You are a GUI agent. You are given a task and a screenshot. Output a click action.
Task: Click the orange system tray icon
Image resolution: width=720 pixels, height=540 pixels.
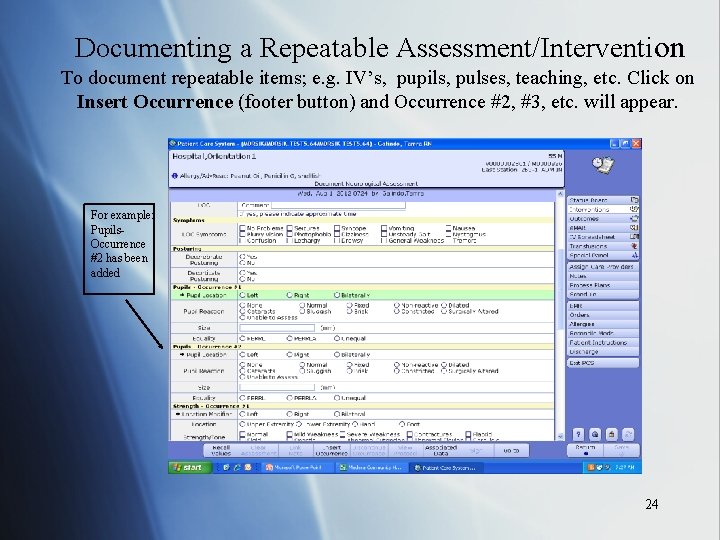click(x=591, y=467)
